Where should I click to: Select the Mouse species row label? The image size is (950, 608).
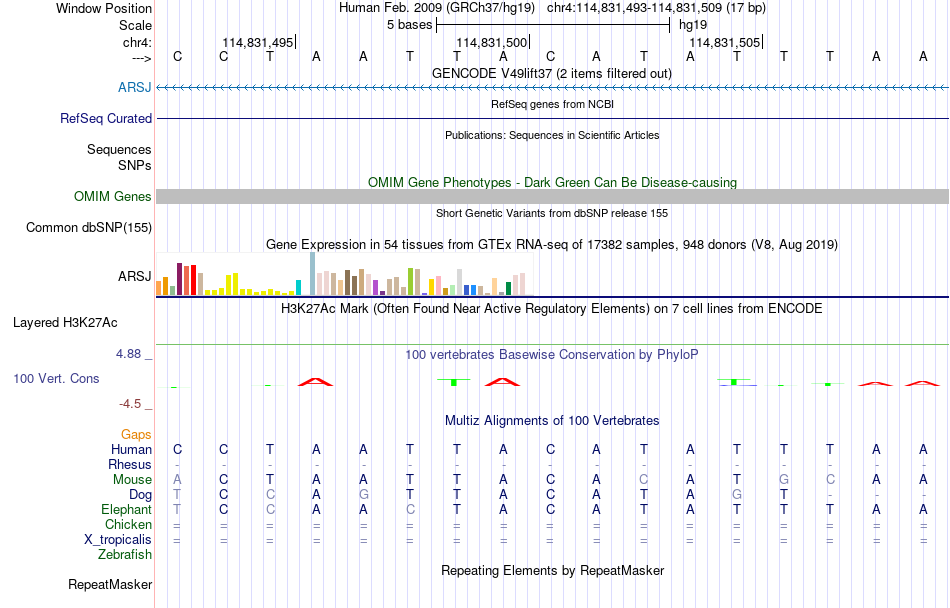(132, 479)
